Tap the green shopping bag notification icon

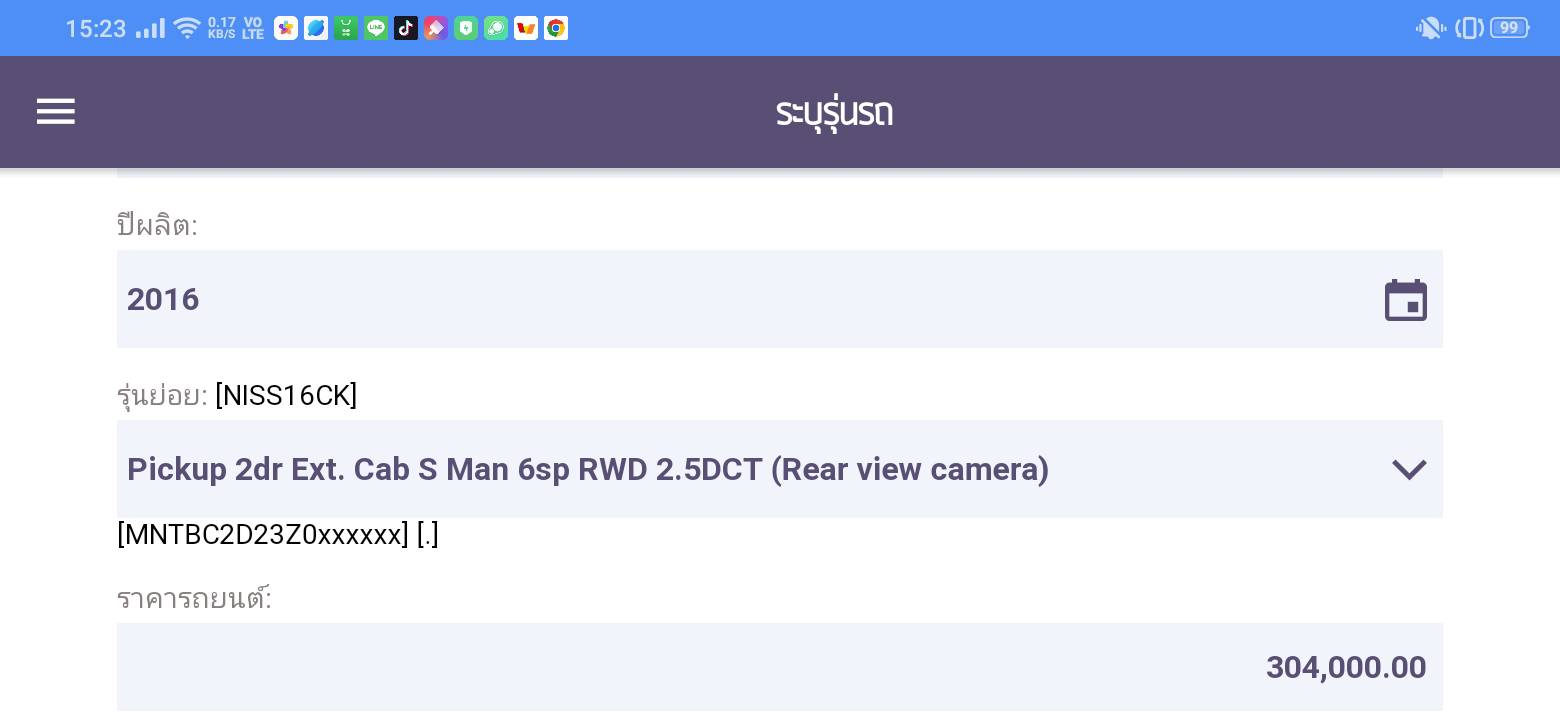click(x=346, y=28)
